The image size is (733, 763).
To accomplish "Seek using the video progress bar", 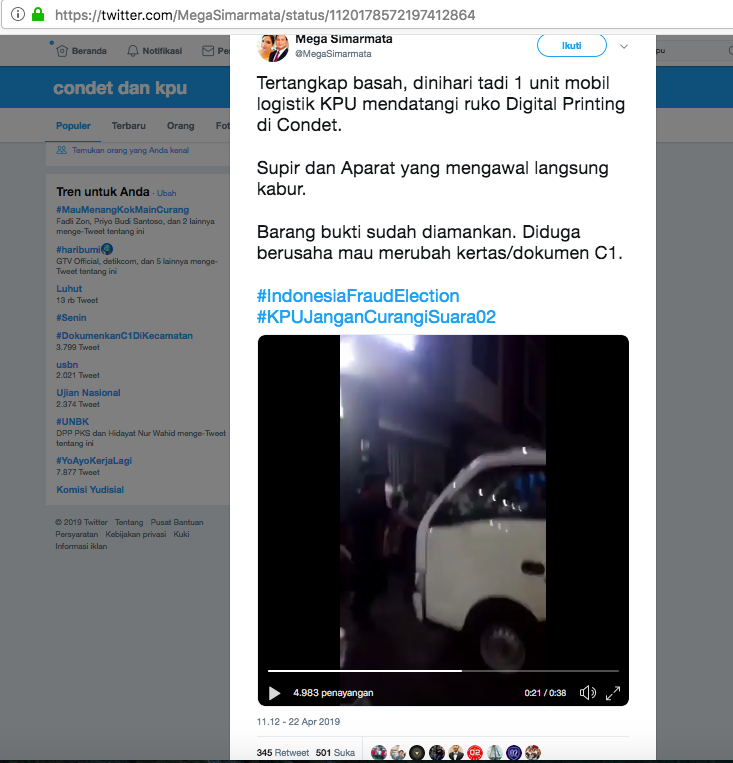I will pyautogui.click(x=443, y=671).
